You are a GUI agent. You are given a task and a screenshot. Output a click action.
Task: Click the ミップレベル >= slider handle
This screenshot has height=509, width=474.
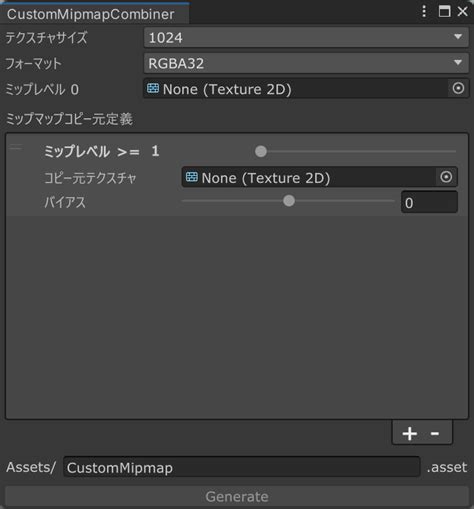261,151
